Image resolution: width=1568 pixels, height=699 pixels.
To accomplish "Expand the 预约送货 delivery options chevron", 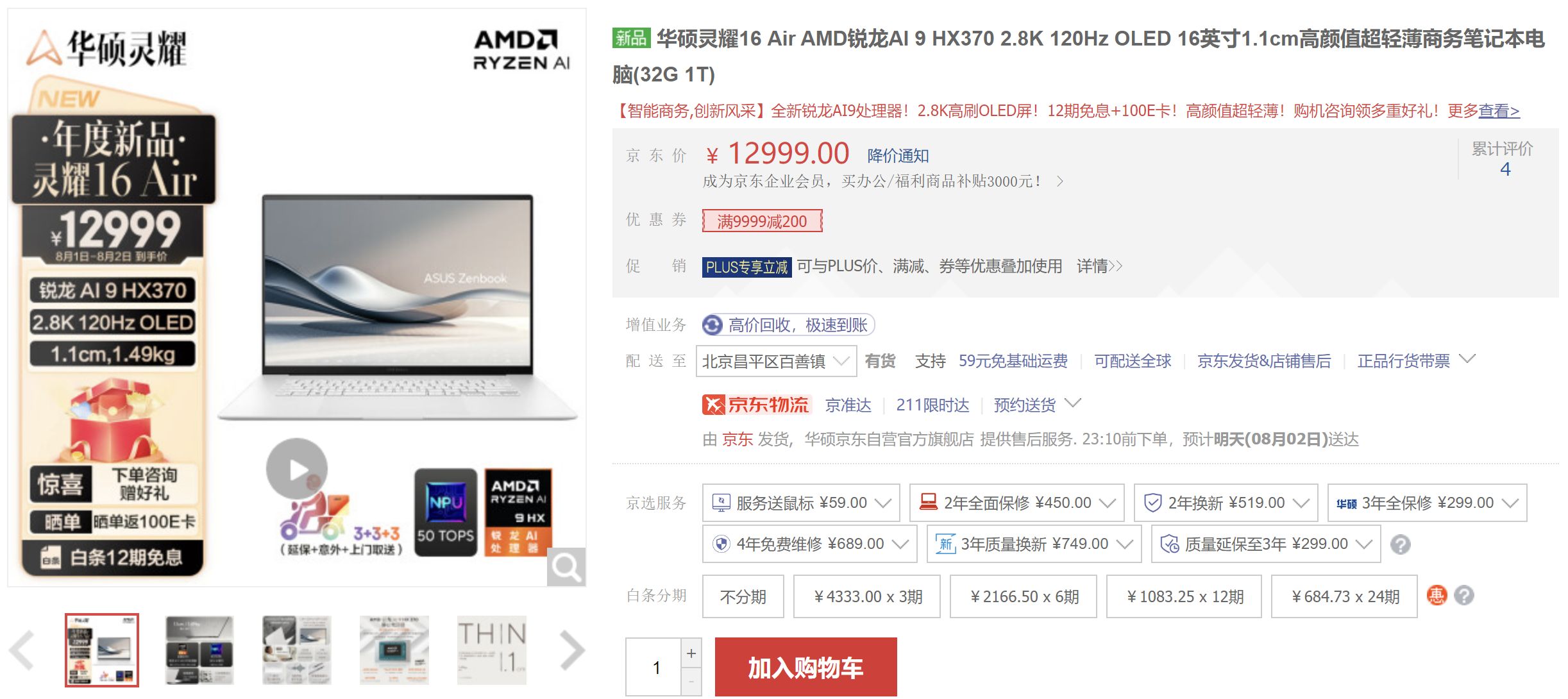I will coord(1073,403).
